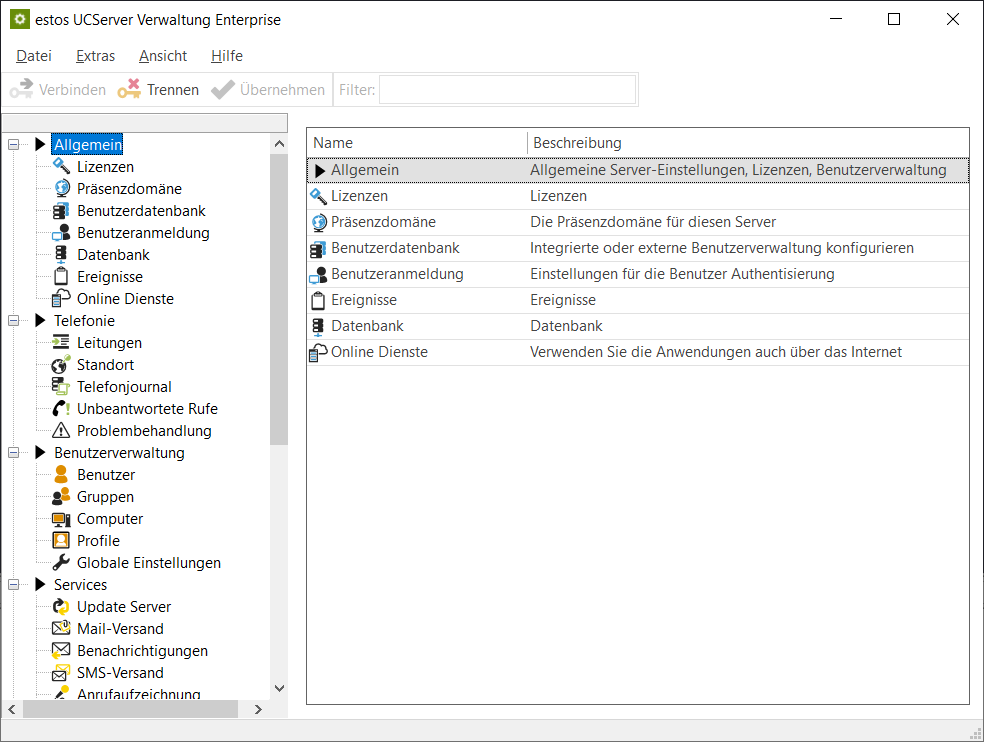Image resolution: width=984 pixels, height=742 pixels.
Task: Open the Extras menu
Action: pyautogui.click(x=95, y=56)
